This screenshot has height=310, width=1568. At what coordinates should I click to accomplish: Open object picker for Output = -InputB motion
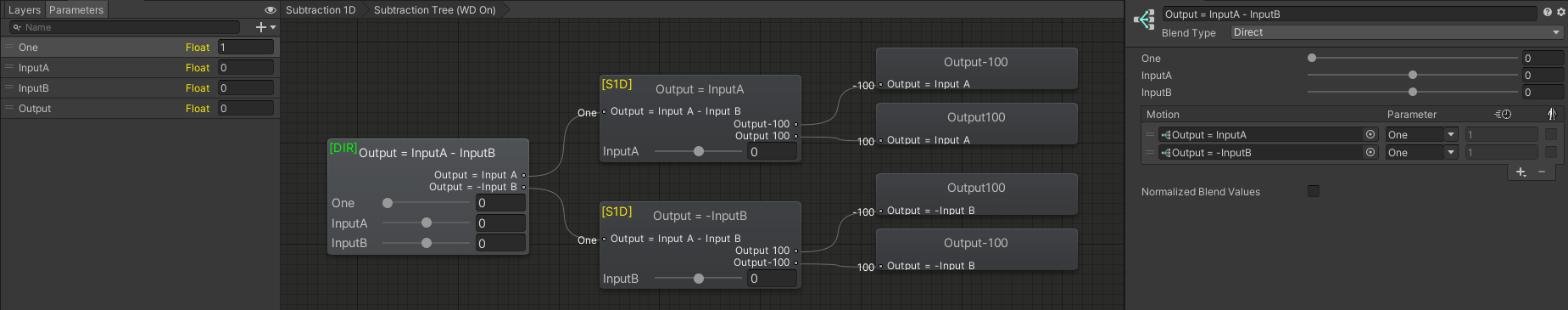tap(1370, 152)
